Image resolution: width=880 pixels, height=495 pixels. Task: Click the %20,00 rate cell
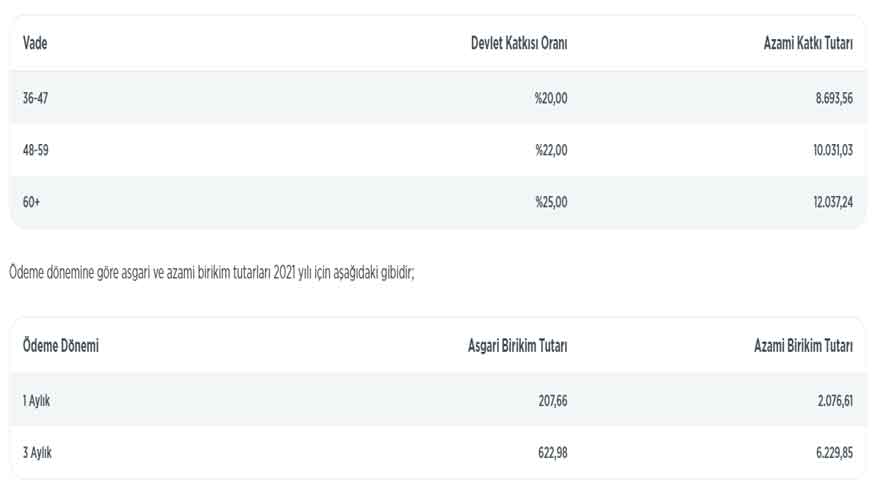coord(551,98)
